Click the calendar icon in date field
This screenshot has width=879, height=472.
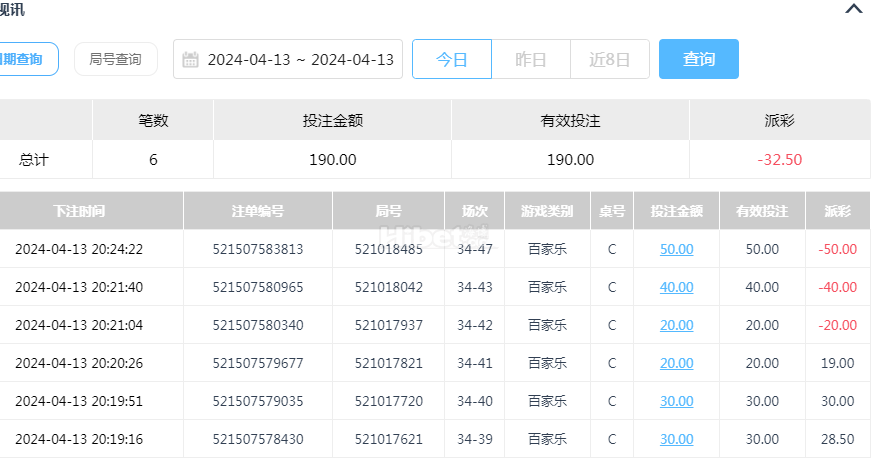(x=191, y=59)
